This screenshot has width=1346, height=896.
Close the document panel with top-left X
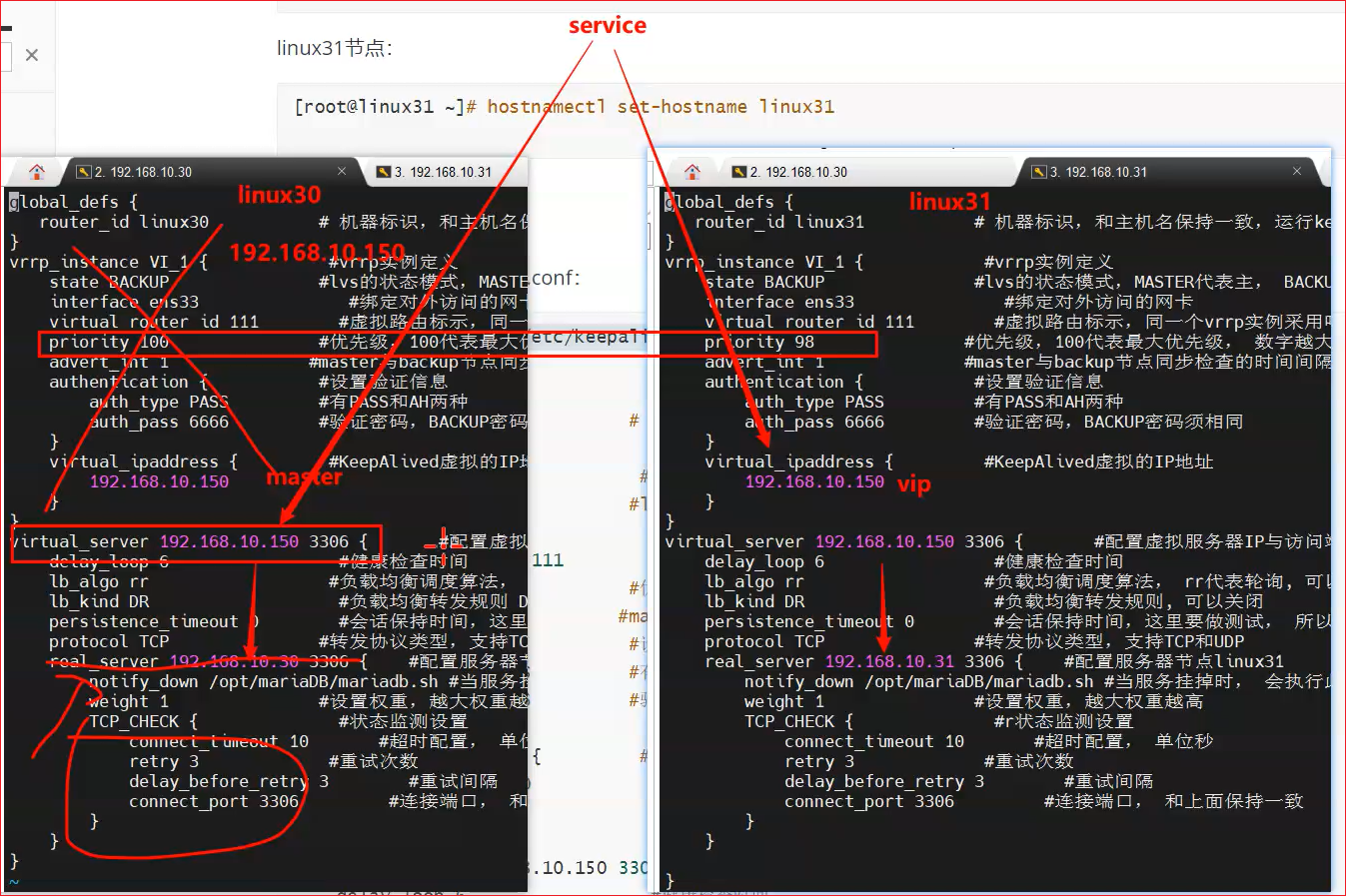coord(32,55)
